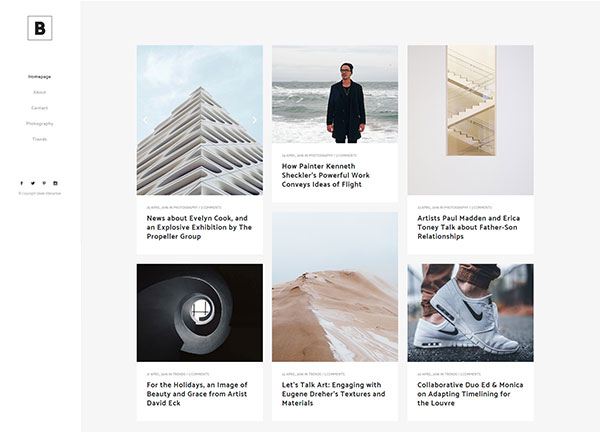600x432 pixels.
Task: Click the white Nike sneaker thumbnail
Action: point(470,313)
